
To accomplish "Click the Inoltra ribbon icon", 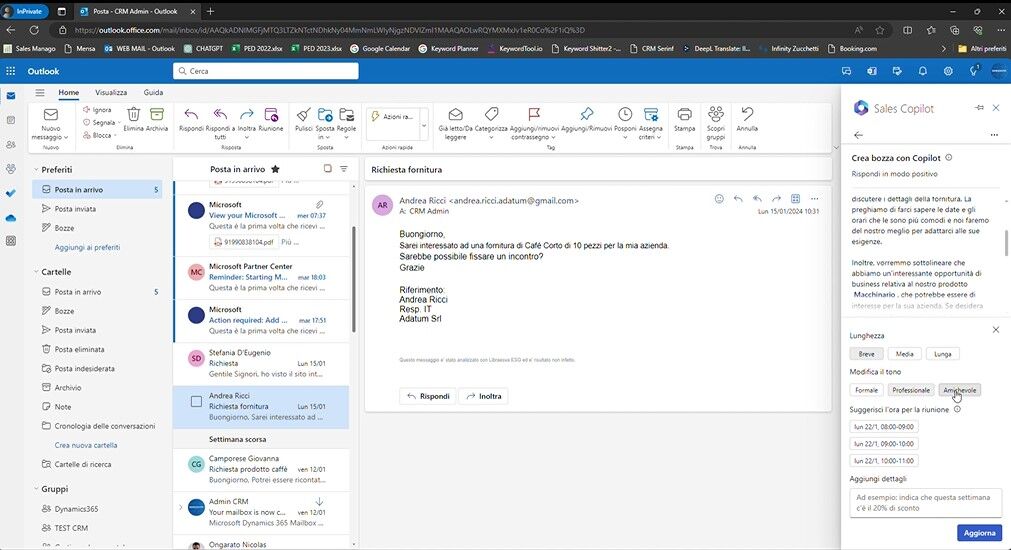I will pos(246,114).
